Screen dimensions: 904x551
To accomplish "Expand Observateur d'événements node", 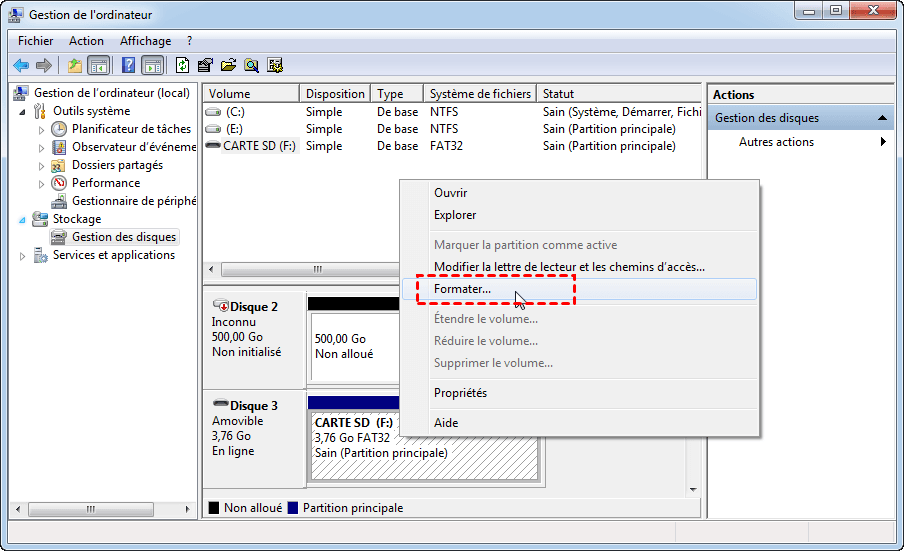I will tap(41, 148).
